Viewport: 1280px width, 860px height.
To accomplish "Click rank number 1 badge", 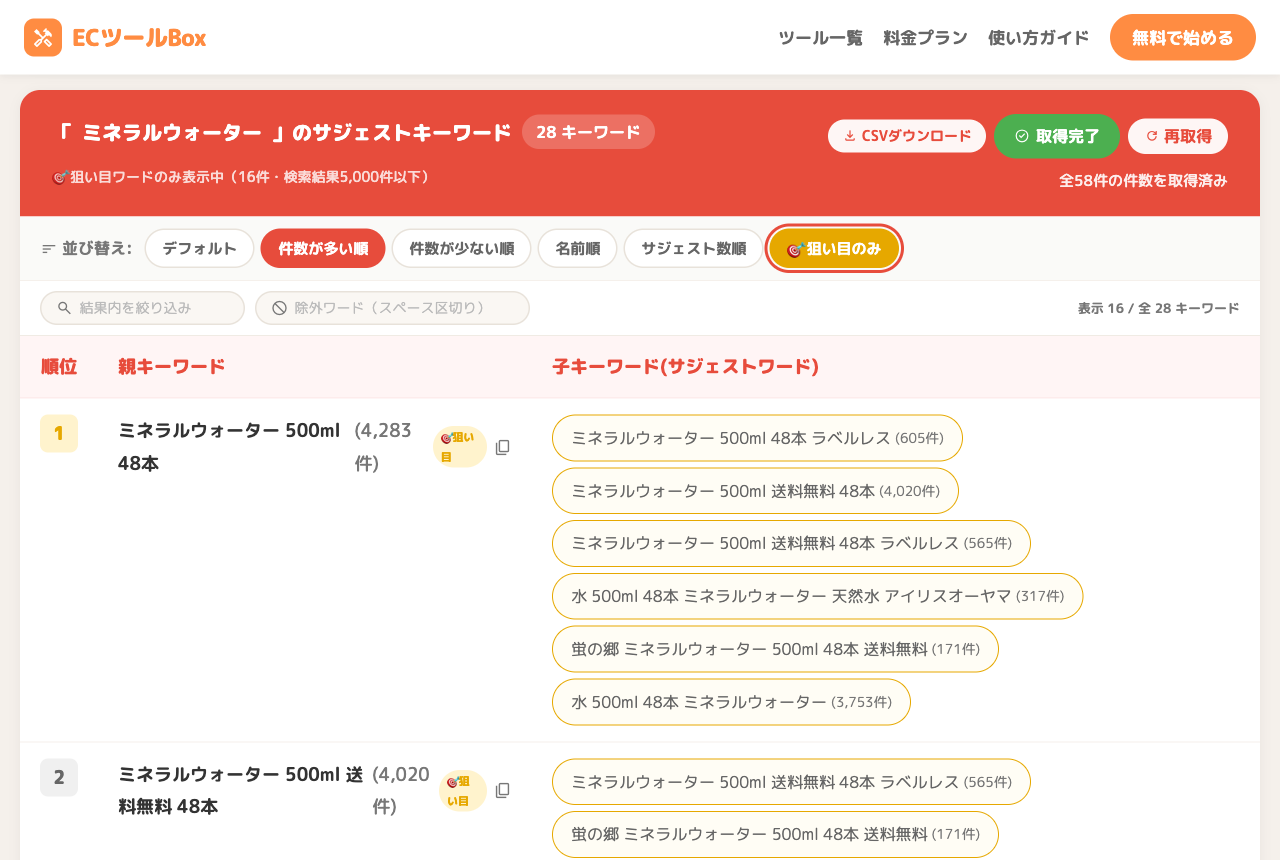I will click(x=59, y=433).
